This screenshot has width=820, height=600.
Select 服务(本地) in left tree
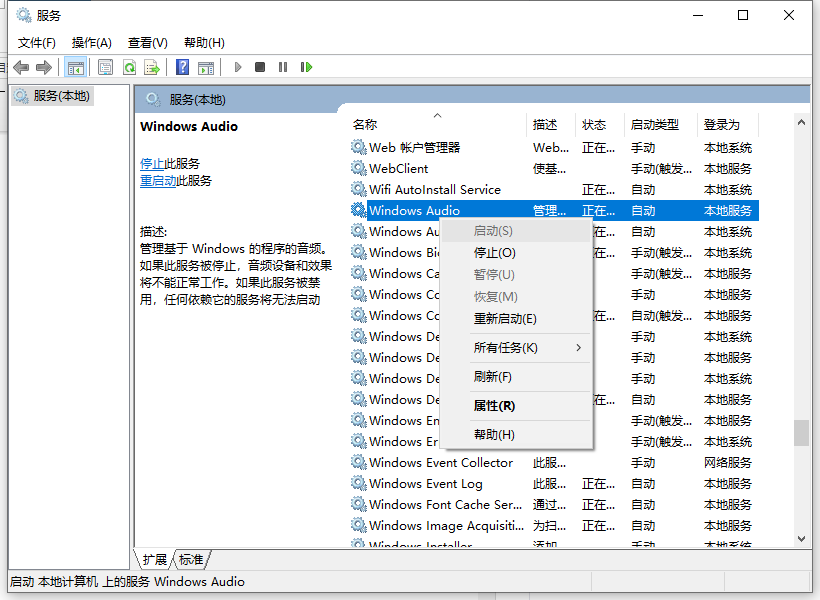61,96
